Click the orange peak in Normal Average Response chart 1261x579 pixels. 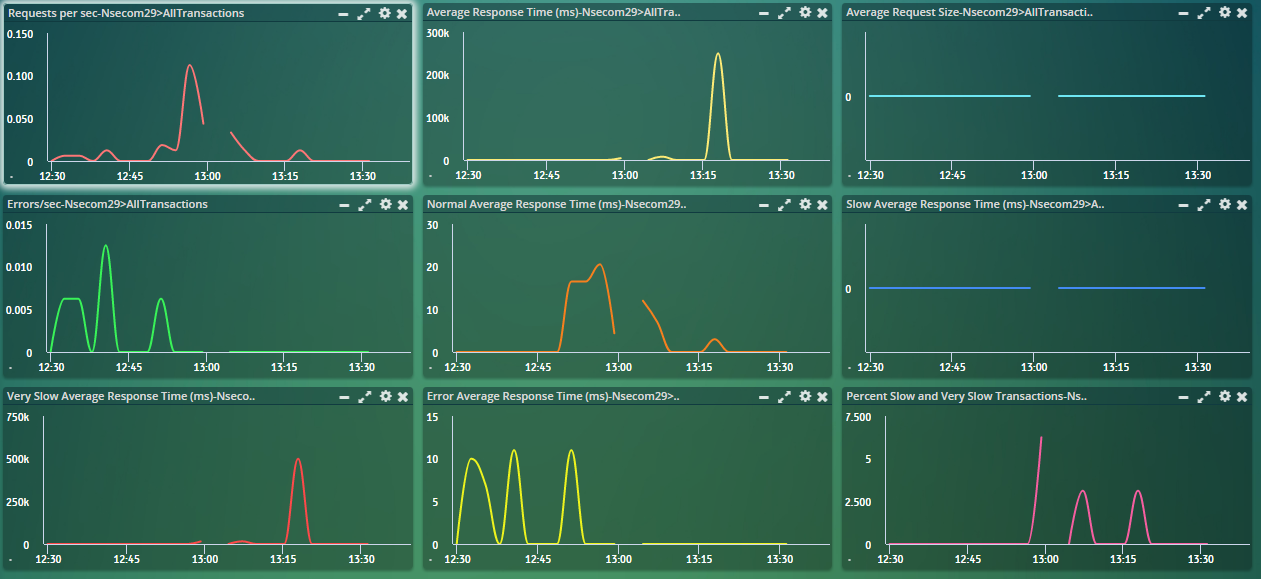(x=599, y=266)
